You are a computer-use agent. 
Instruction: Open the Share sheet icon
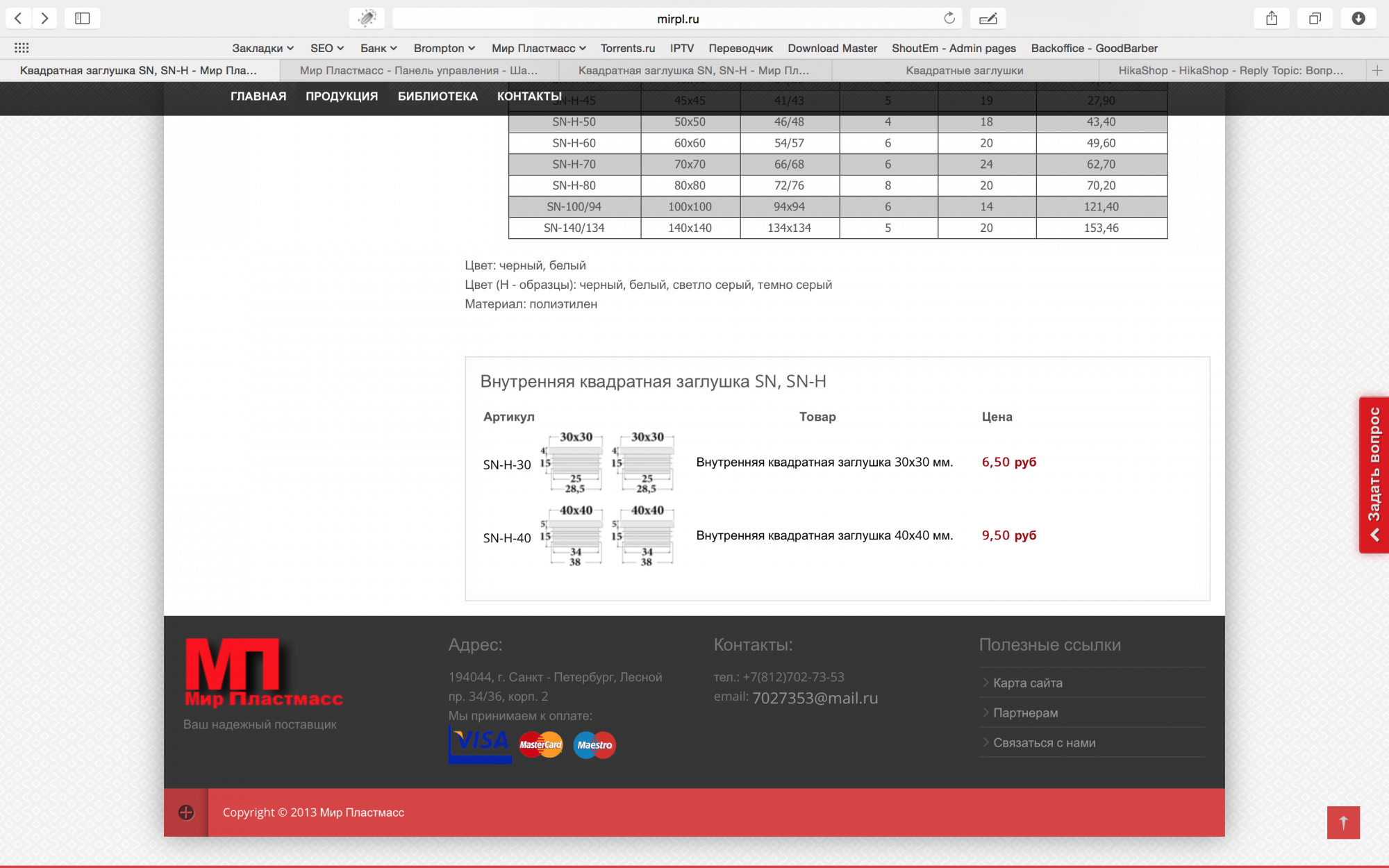click(1271, 18)
